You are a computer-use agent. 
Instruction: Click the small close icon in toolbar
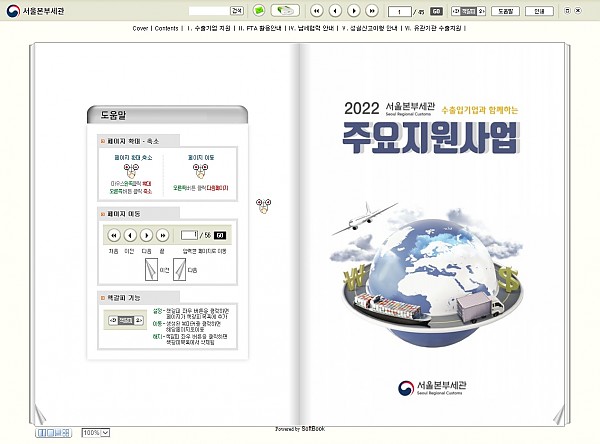tap(578, 11)
